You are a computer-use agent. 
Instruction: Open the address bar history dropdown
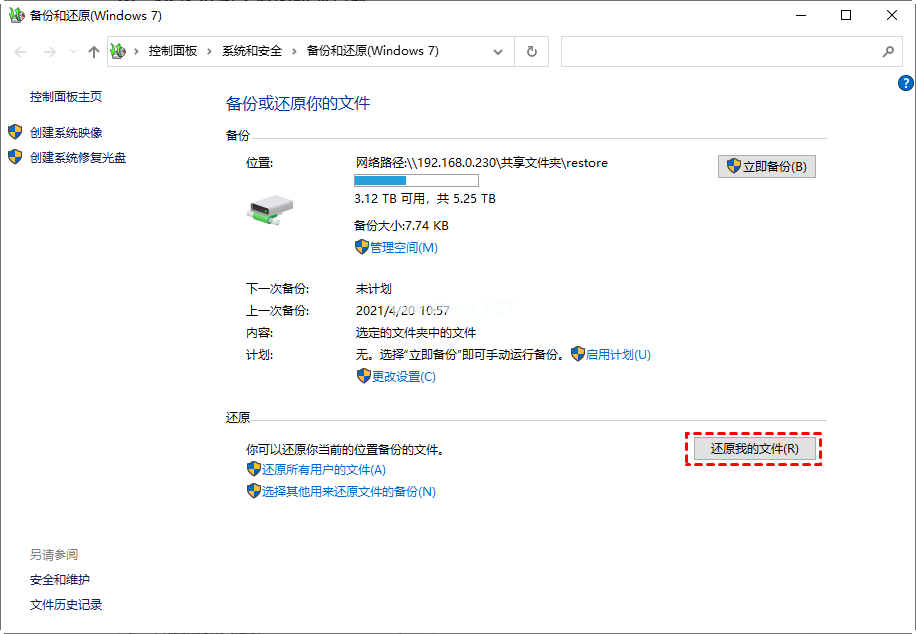pos(497,51)
